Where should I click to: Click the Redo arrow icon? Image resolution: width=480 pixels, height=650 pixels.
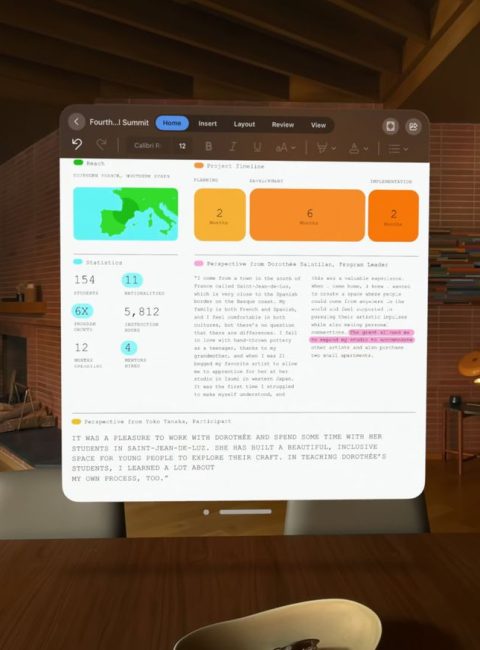pyautogui.click(x=101, y=144)
